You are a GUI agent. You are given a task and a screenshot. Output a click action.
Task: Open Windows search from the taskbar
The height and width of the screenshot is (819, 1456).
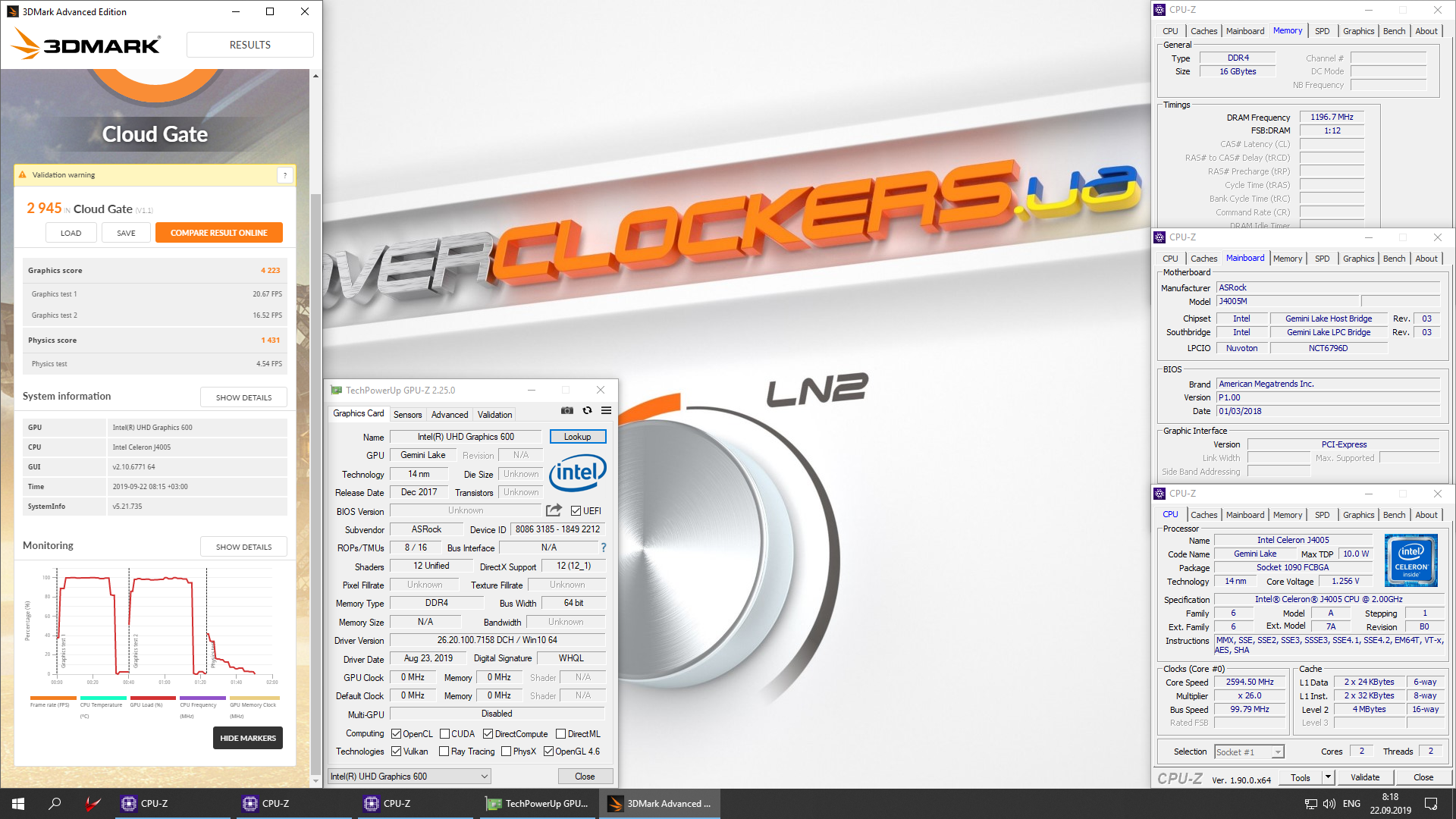coord(55,804)
